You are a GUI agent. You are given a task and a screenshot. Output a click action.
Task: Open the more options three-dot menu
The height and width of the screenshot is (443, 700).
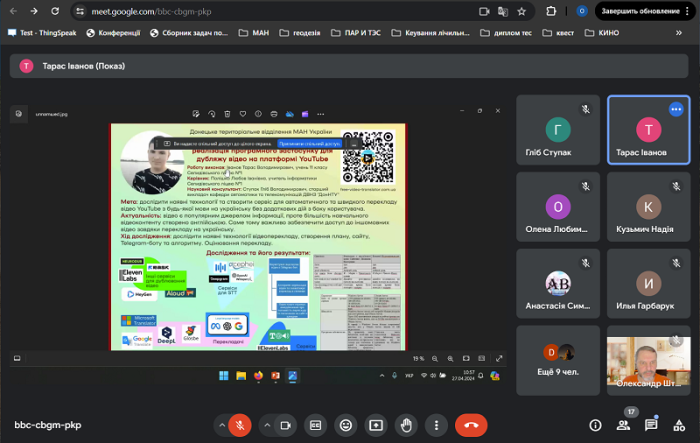point(435,424)
